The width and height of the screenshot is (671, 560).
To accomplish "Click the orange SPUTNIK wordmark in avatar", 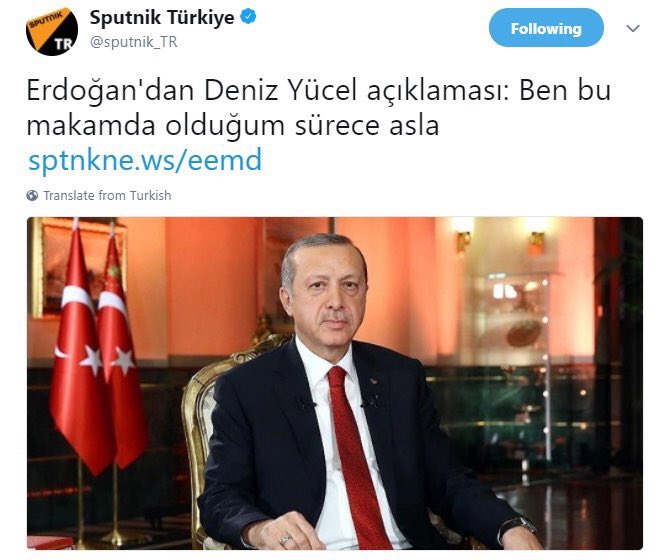I will click(x=45, y=20).
